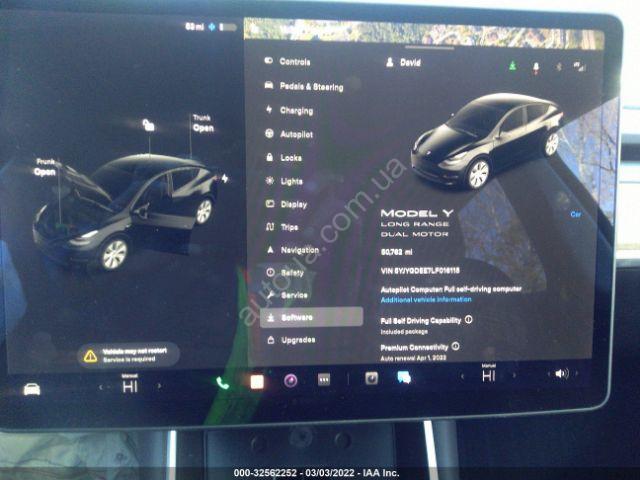Open the Trips menu

pyautogui.click(x=282, y=227)
